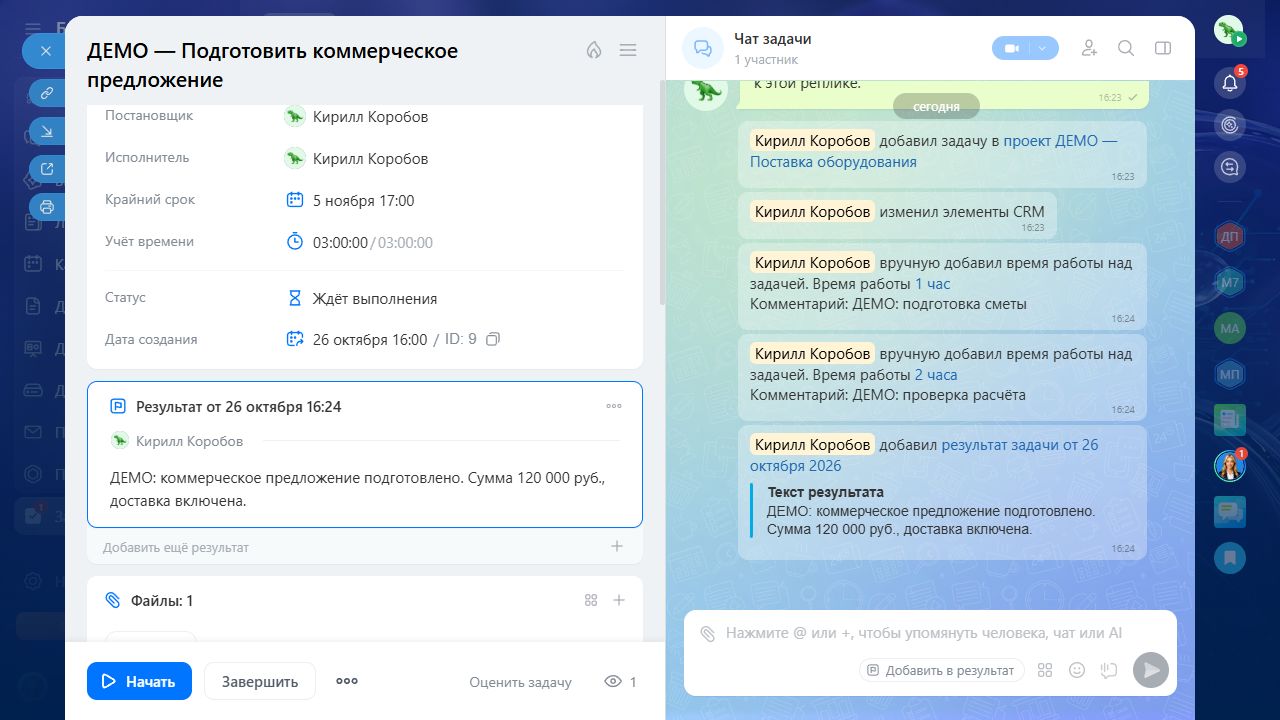This screenshot has width=1280, height=720.
Task: Copy task ID icon next to ID: 9
Action: coord(492,339)
